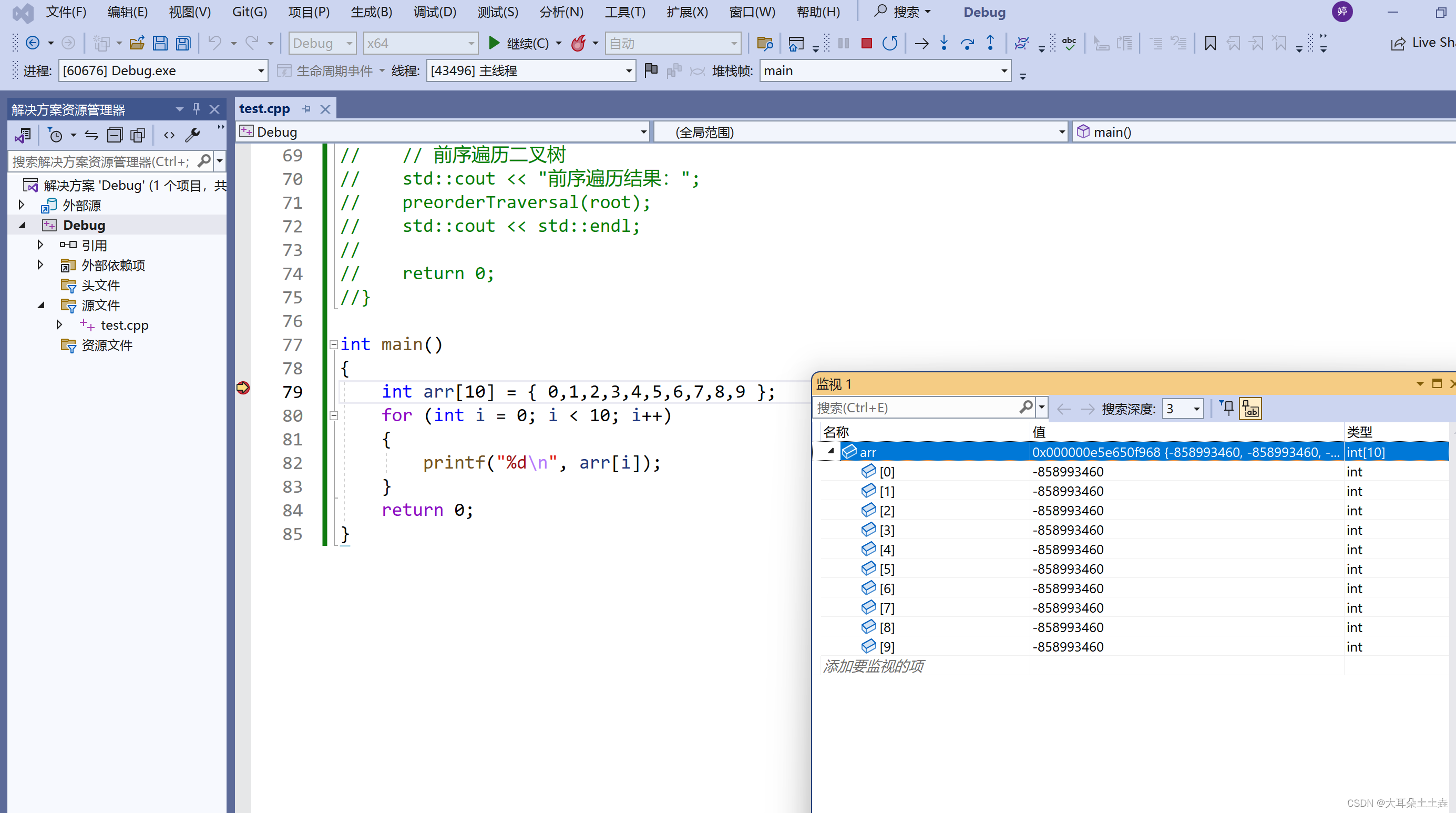Select the test.cpp editor tab

(264, 108)
